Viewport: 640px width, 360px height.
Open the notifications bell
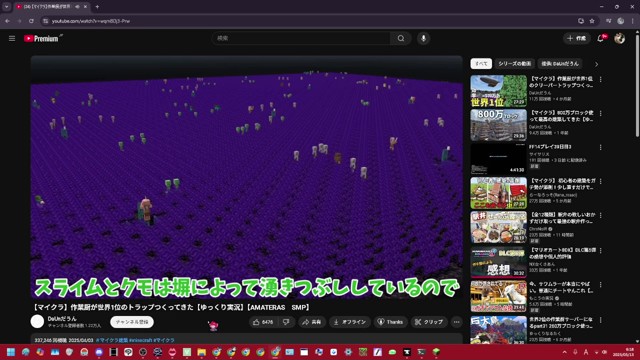click(601, 38)
